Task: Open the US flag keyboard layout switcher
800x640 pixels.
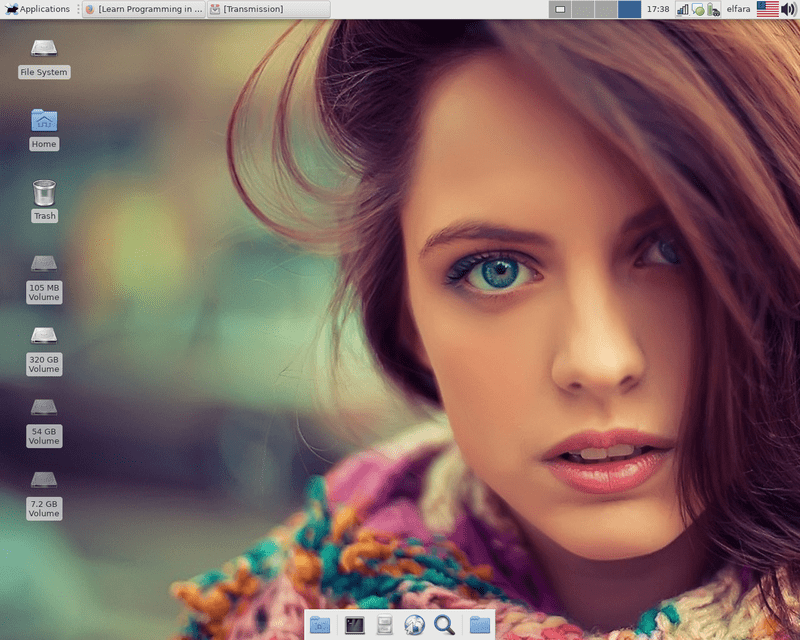Action: 767,9
